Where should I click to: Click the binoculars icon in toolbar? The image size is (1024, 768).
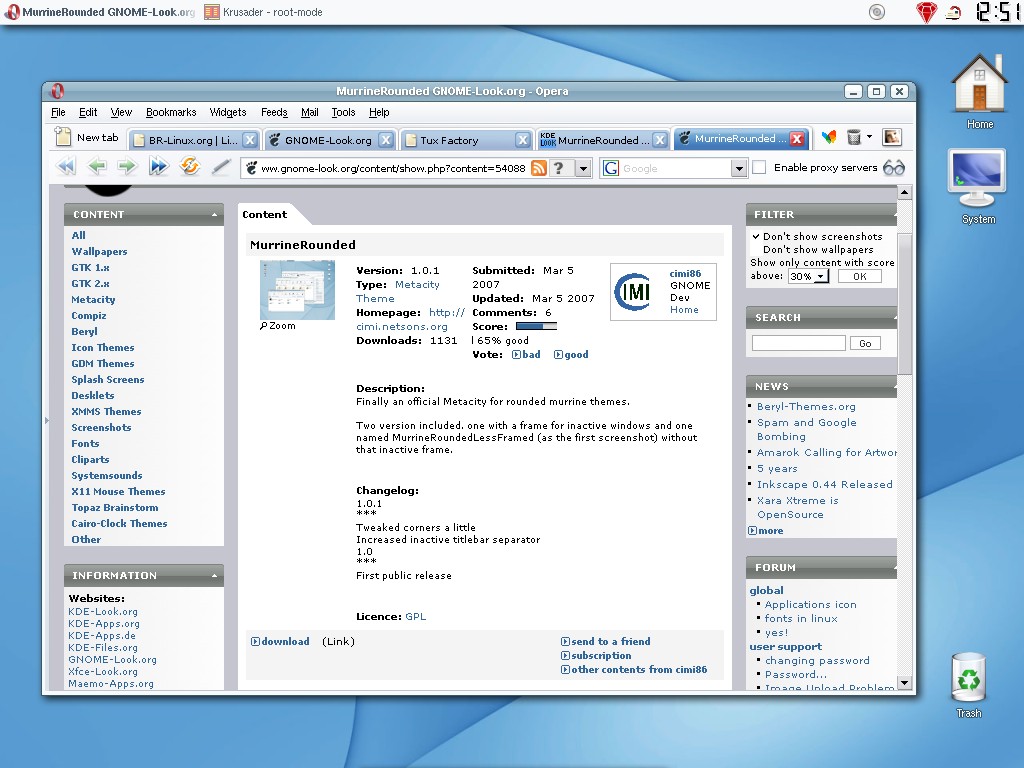[894, 168]
